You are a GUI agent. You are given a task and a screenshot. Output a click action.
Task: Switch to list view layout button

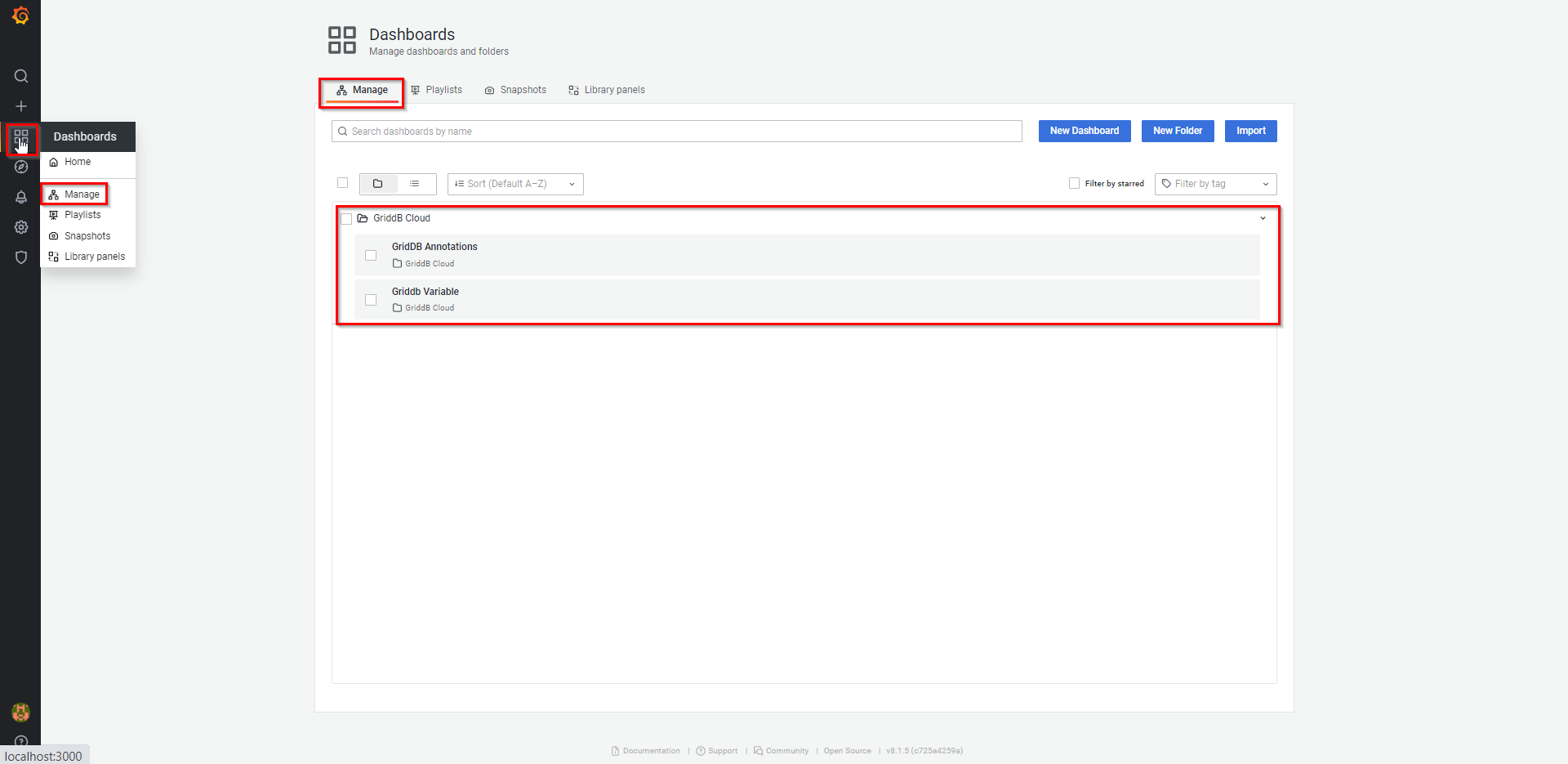(415, 184)
